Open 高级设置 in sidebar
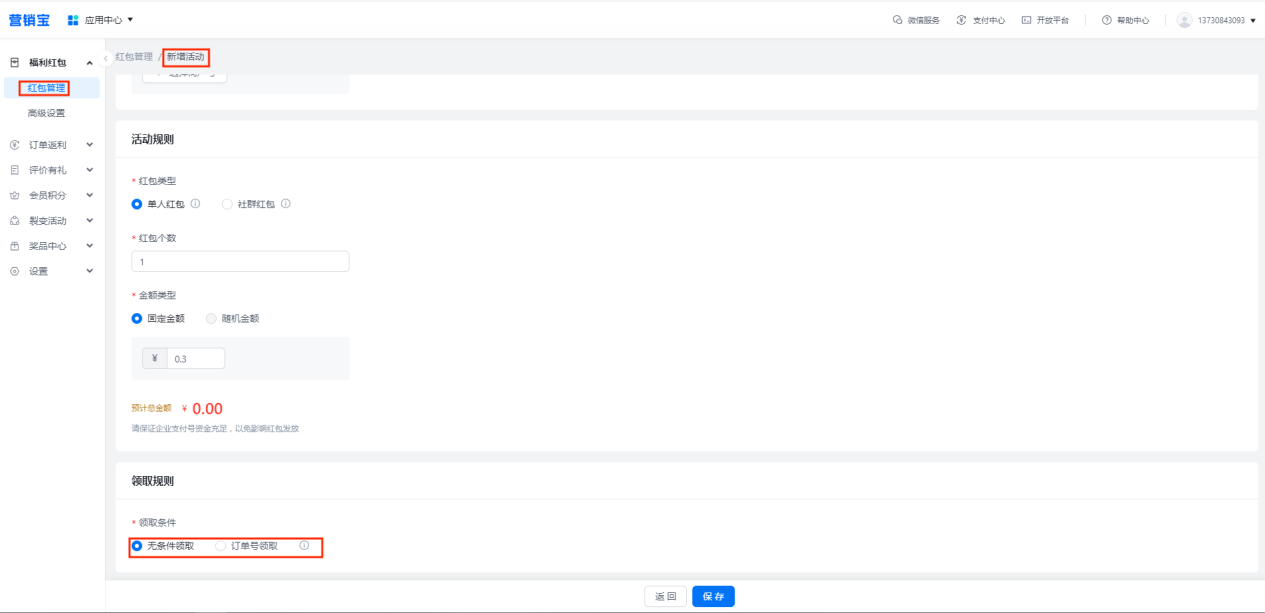Screen dimensions: 1265x613 [x=46, y=113]
